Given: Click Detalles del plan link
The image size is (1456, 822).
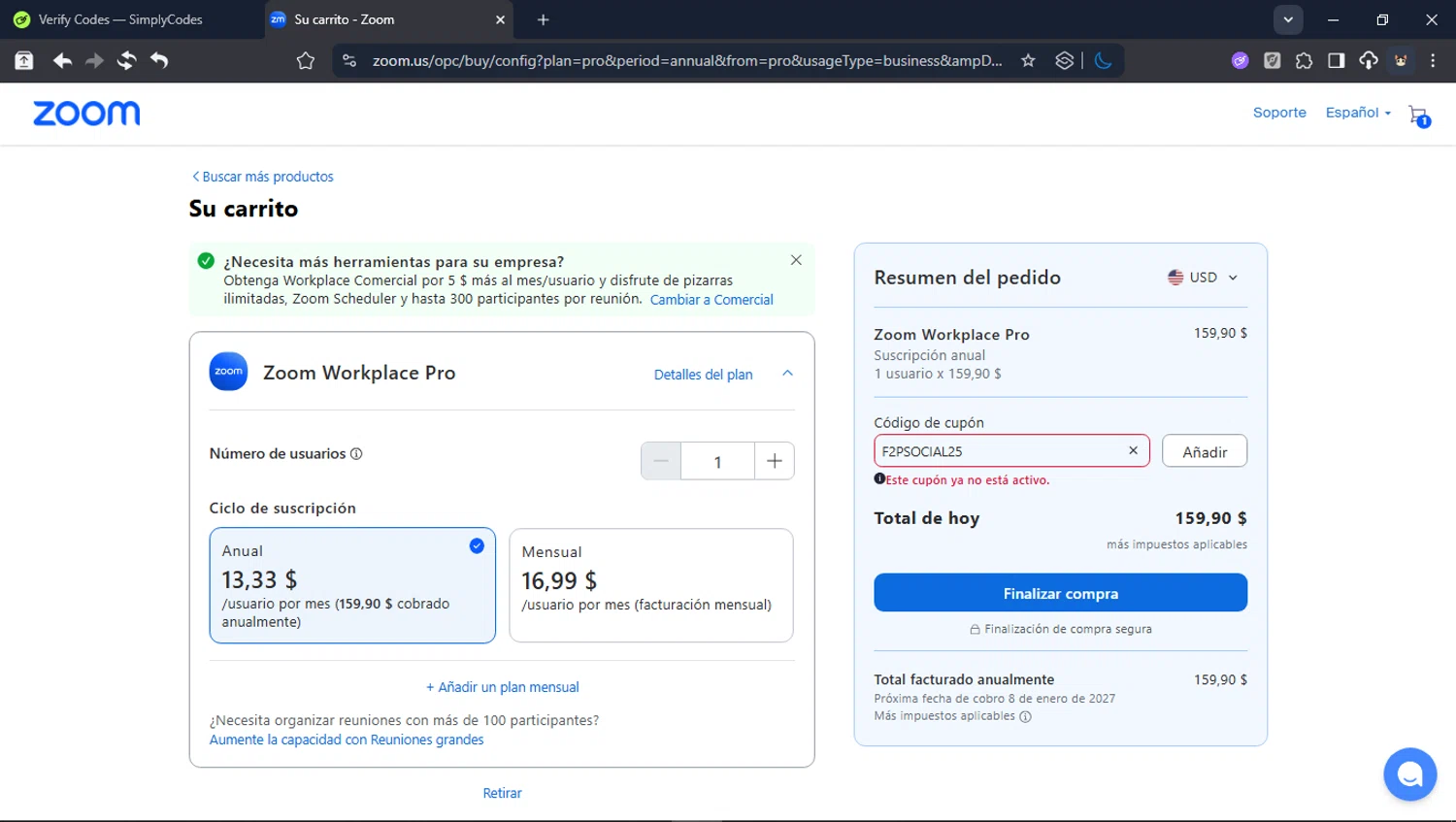Looking at the screenshot, I should point(703,375).
